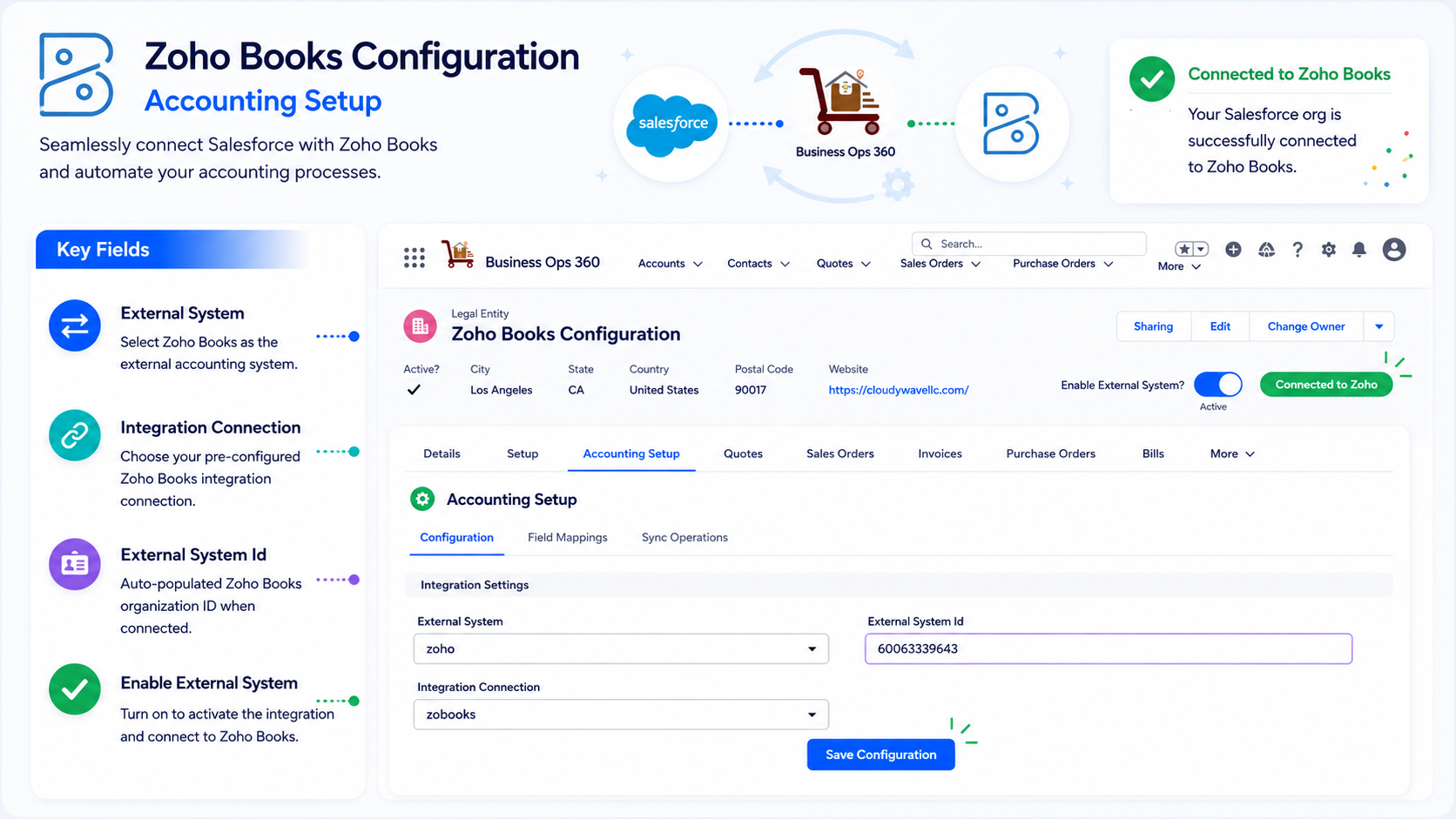
Task: Click the green Accounting Setup gear icon
Action: coord(422,499)
